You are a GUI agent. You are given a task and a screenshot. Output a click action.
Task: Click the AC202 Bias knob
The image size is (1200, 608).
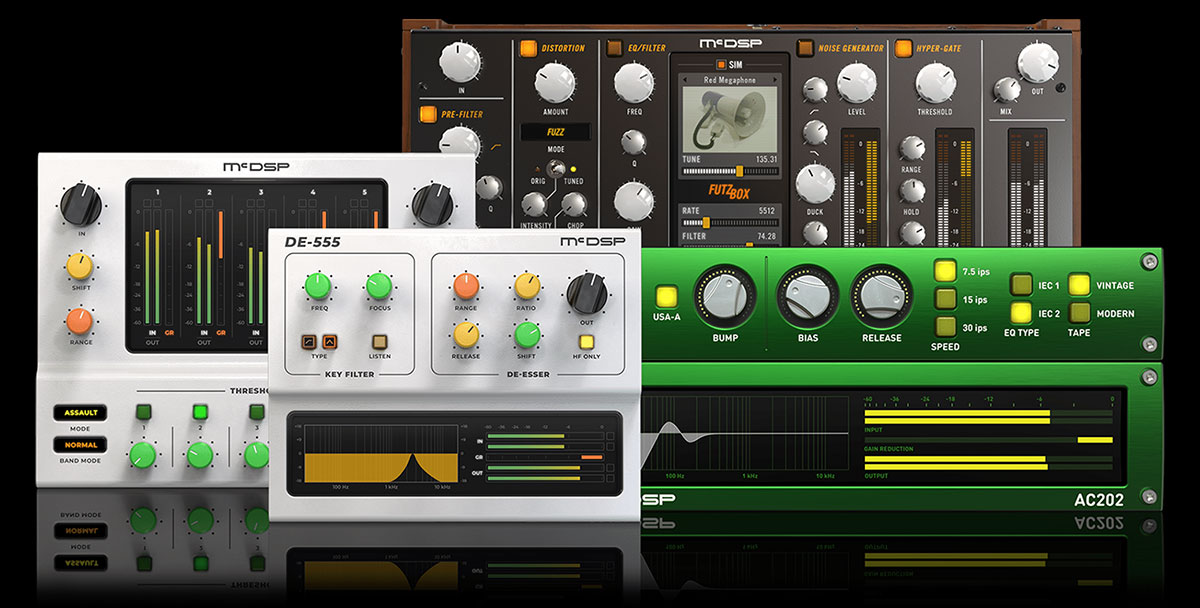(808, 296)
